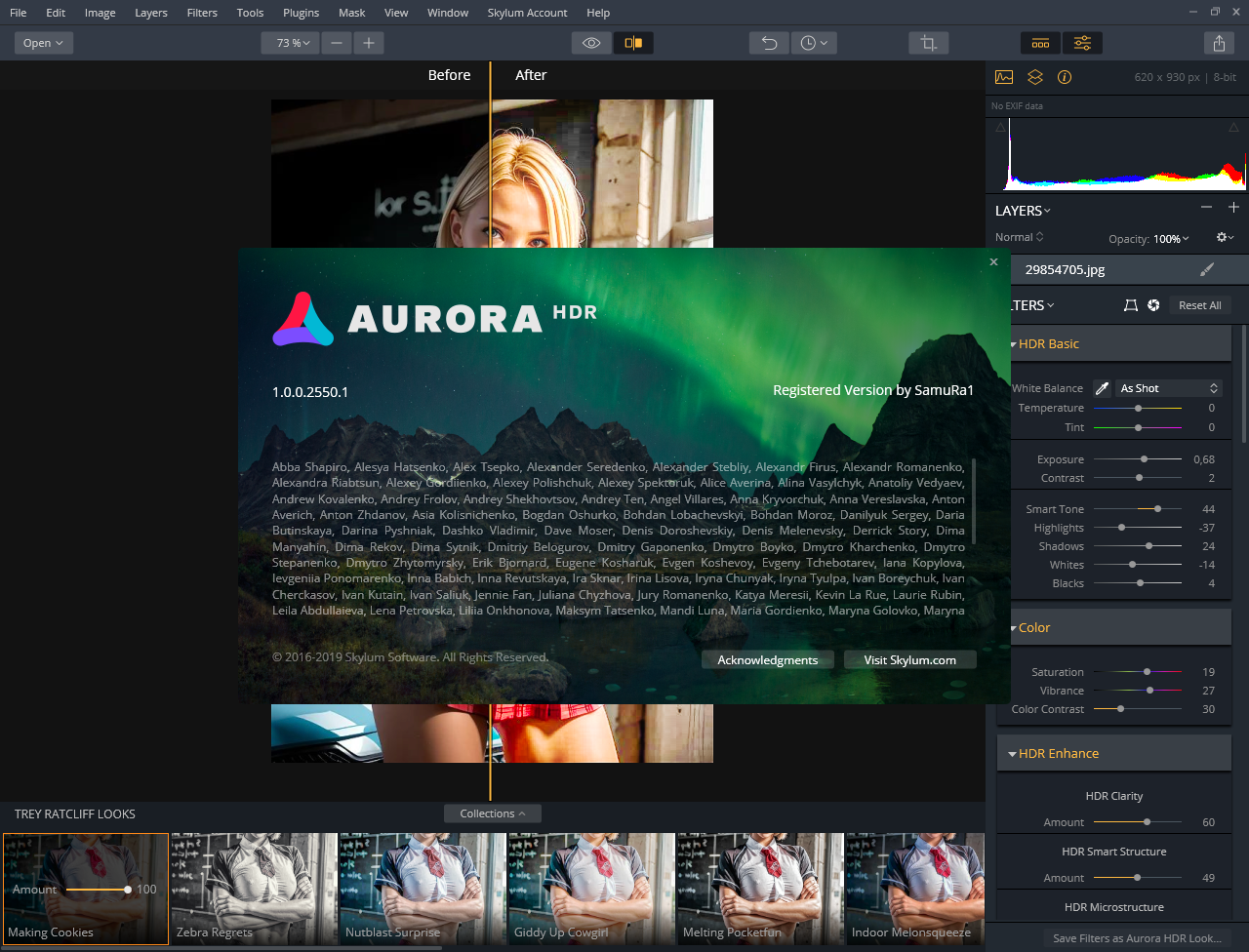Viewport: 1249px width, 952px height.
Task: Click the credits scrollbar in the about dialog
Action: point(975,500)
